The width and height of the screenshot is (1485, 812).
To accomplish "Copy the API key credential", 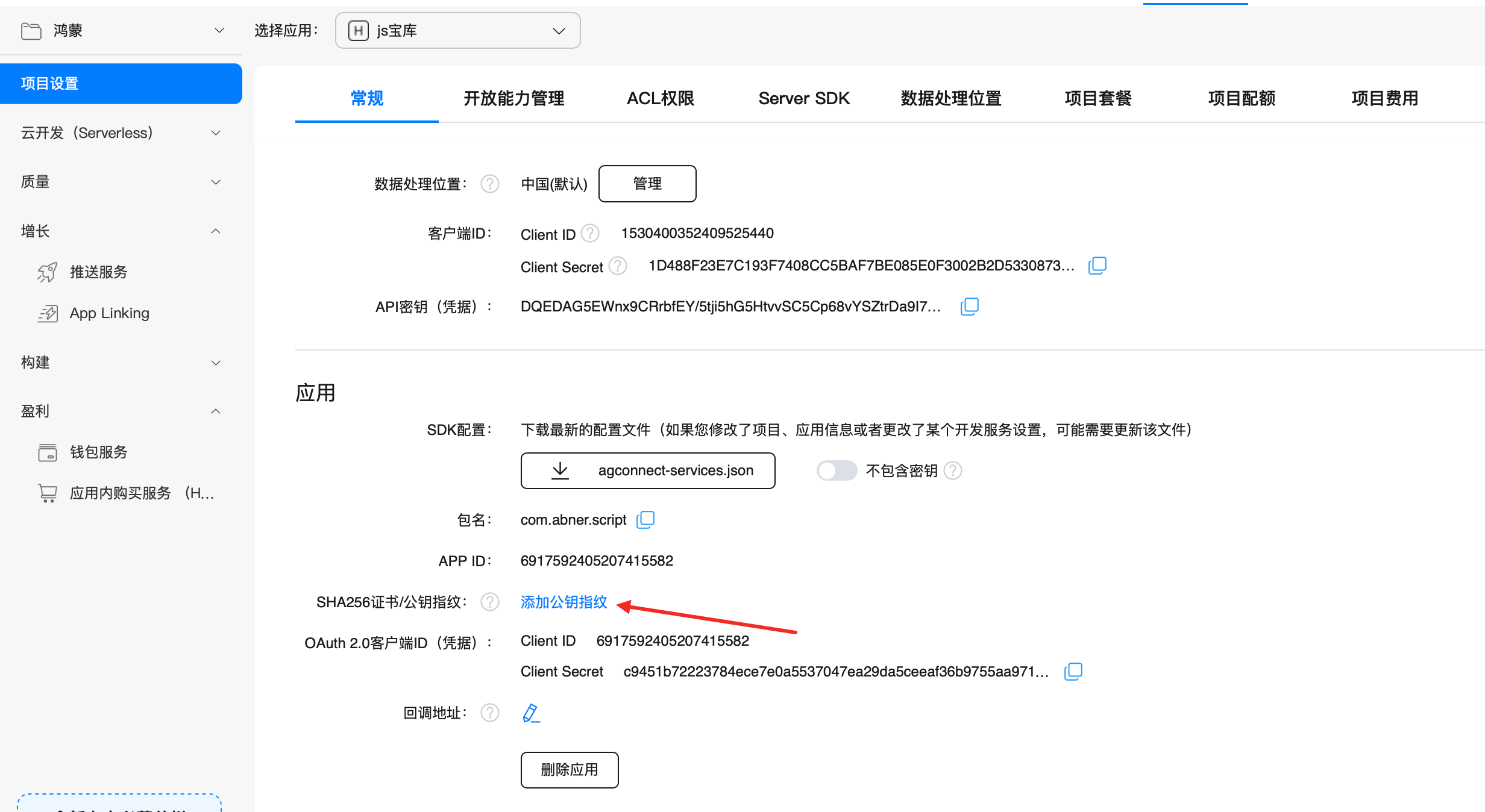I will tap(969, 307).
